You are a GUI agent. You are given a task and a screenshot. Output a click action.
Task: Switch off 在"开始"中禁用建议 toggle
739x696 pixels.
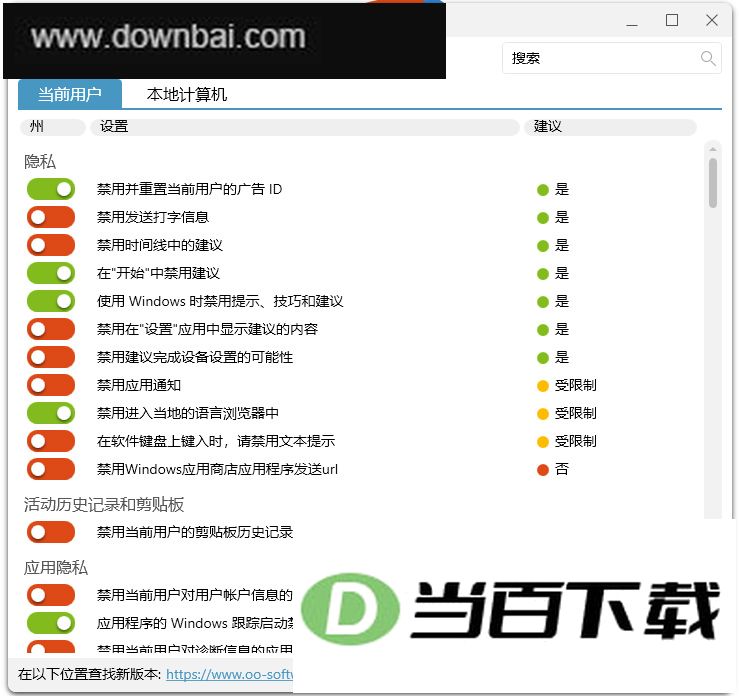[51, 273]
